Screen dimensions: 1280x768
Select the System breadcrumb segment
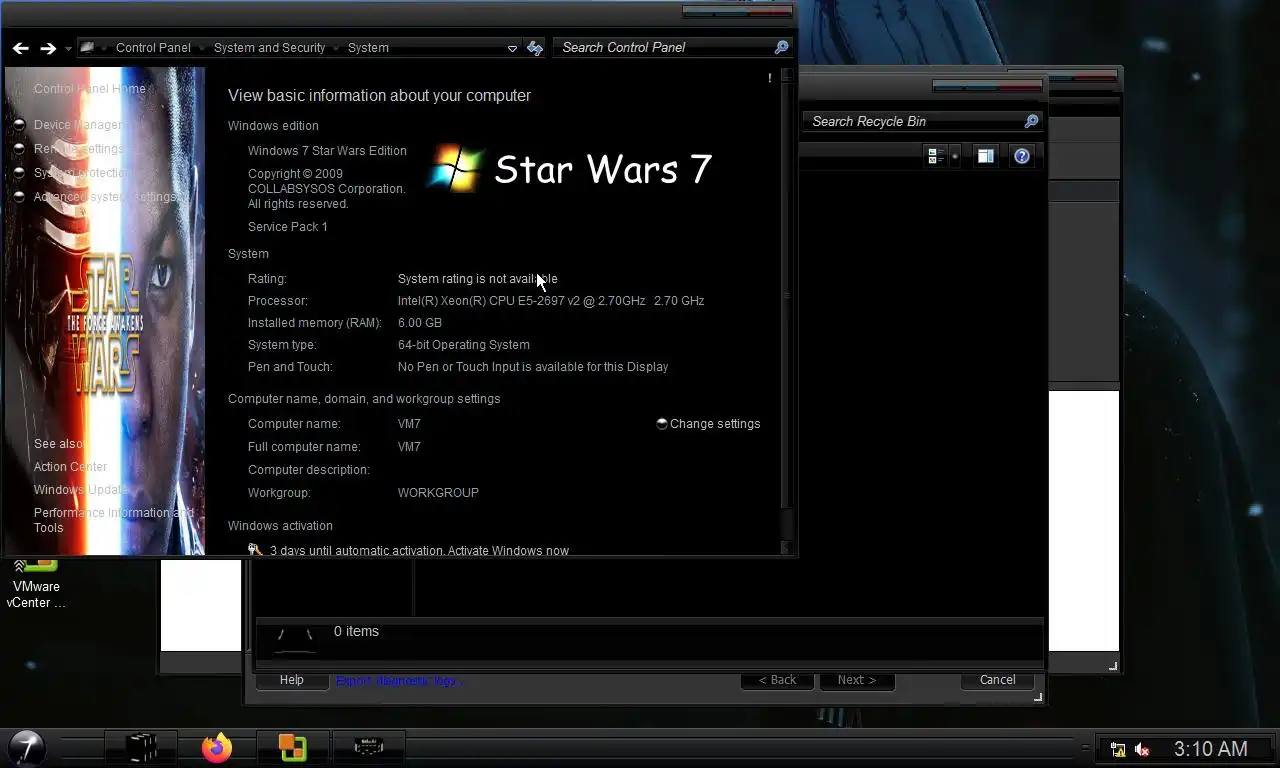pos(368,47)
